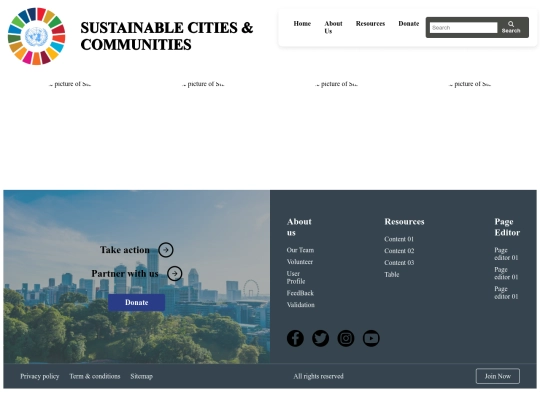
Task: Click the About us footer heading
Action: (299, 227)
